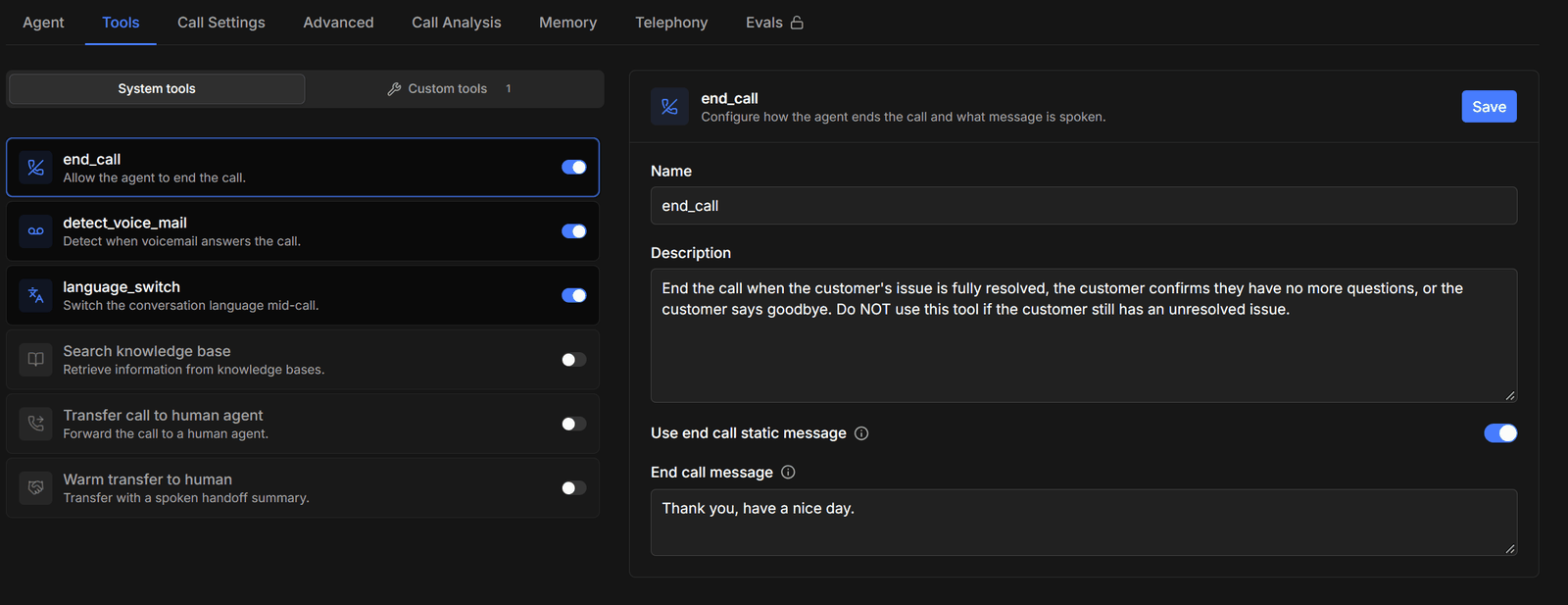The image size is (1568, 605).
Task: Go to the Call Analysis tab
Action: pos(457,23)
